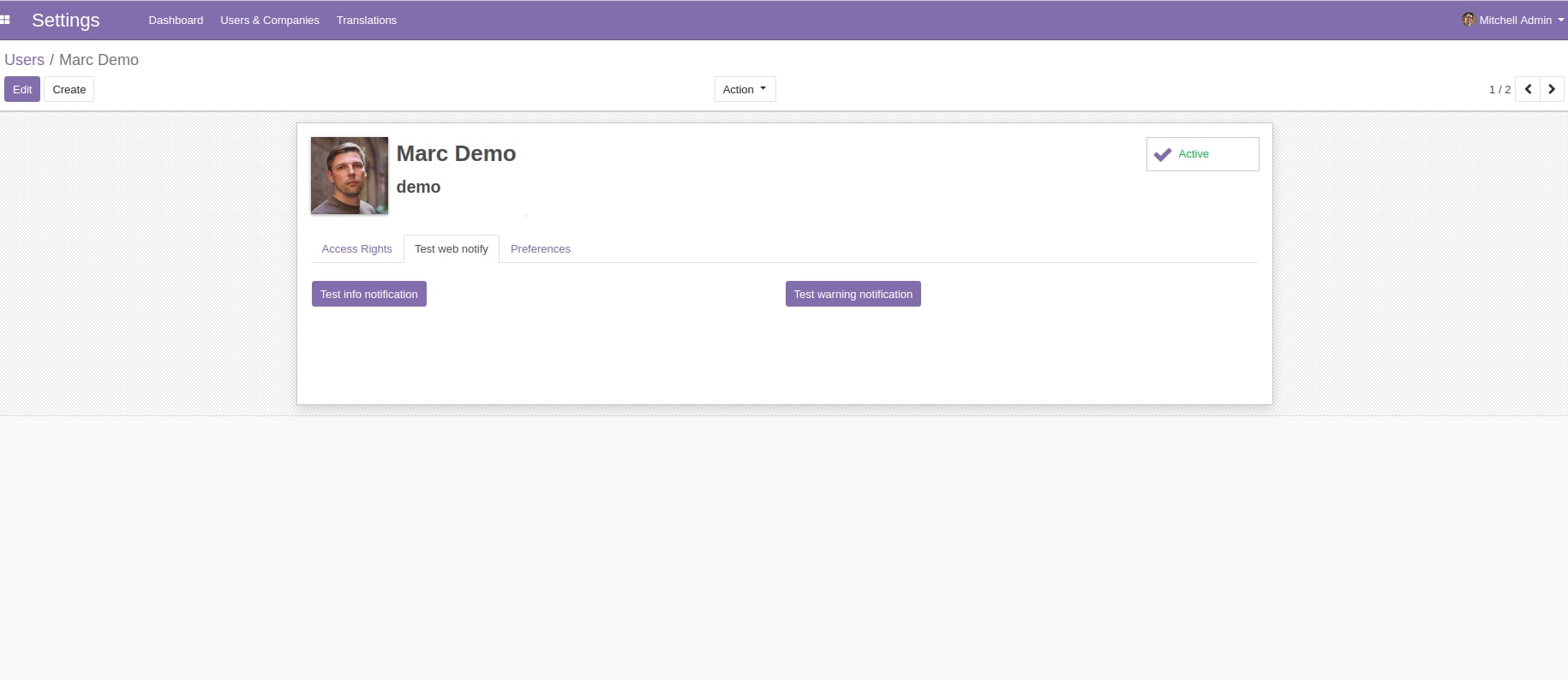Switch to Access Rights tab

[356, 249]
